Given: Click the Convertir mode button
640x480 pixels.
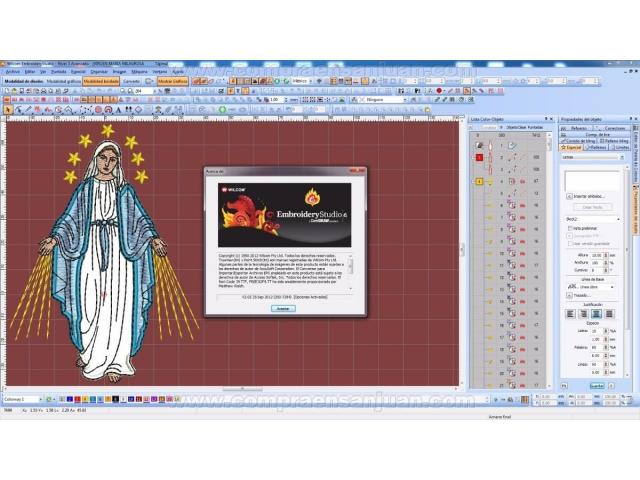Looking at the screenshot, I should coord(131,81).
